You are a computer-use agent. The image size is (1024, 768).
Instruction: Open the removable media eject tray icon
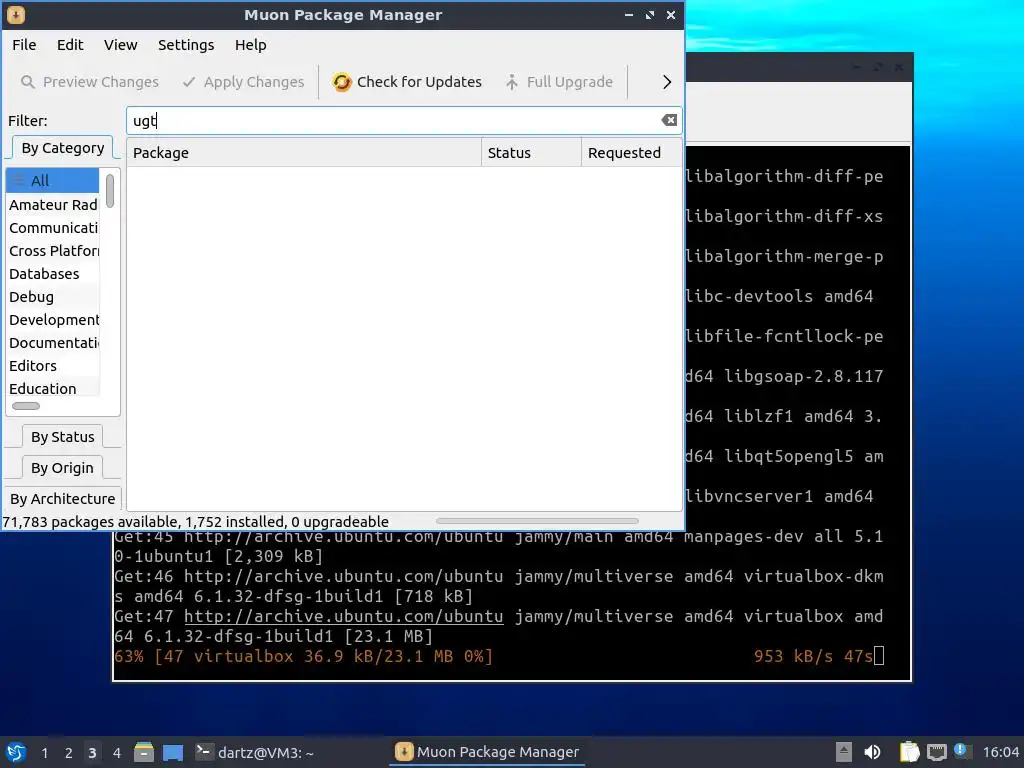(844, 752)
